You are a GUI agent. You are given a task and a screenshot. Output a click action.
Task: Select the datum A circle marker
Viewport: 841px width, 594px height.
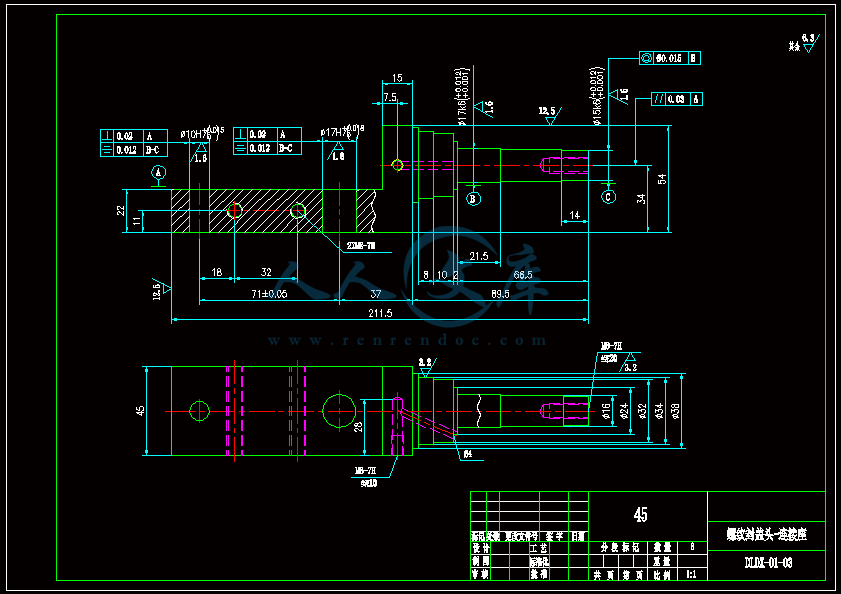(x=158, y=173)
